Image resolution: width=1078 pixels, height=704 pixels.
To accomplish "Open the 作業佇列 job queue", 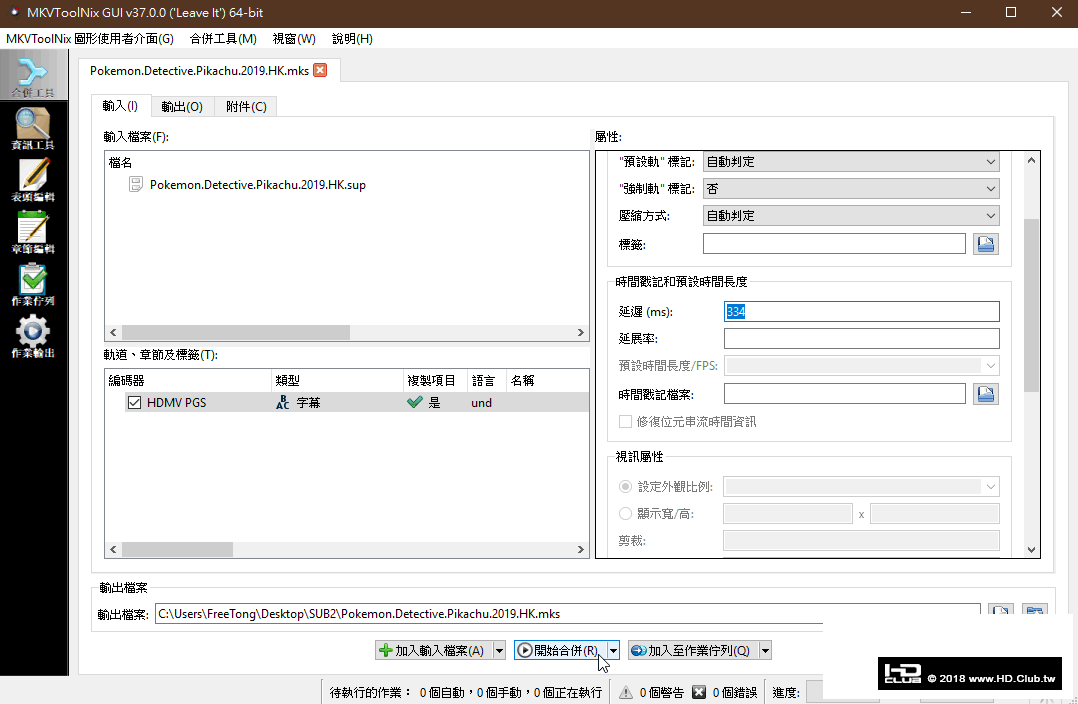I will (33, 285).
